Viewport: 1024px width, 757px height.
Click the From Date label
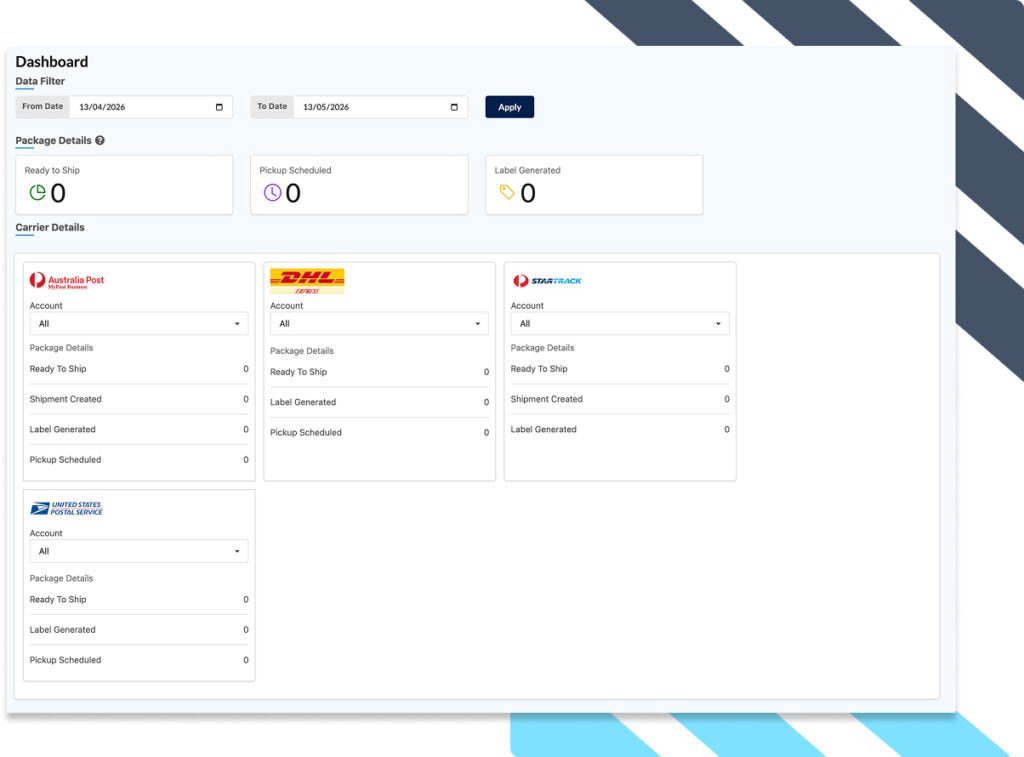42,106
